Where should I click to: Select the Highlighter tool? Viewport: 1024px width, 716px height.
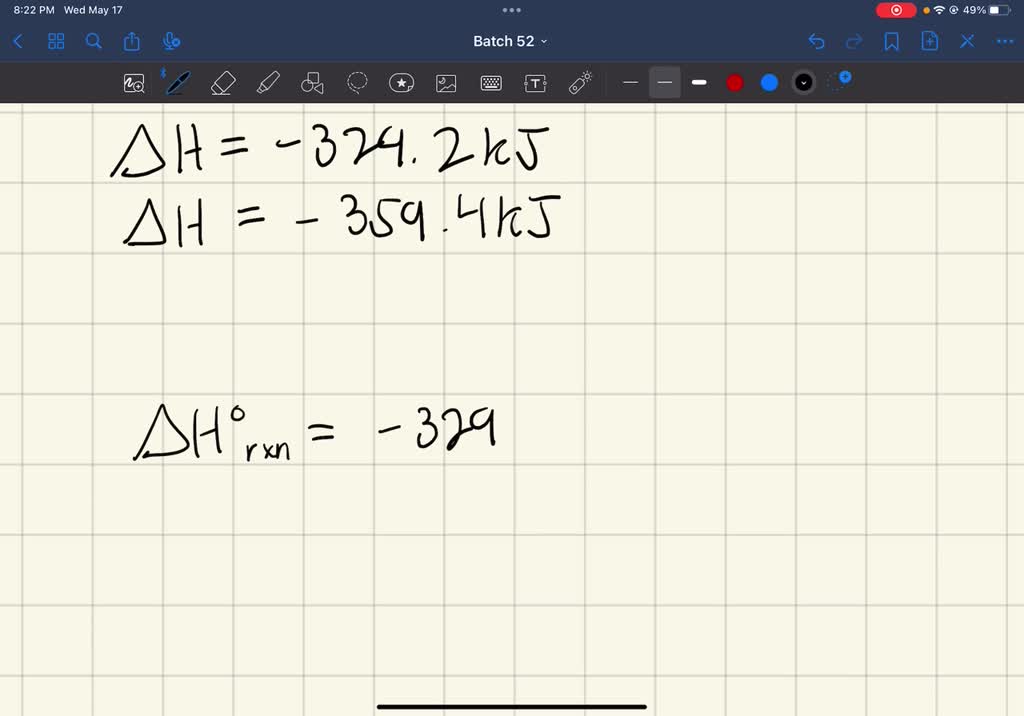(x=267, y=83)
